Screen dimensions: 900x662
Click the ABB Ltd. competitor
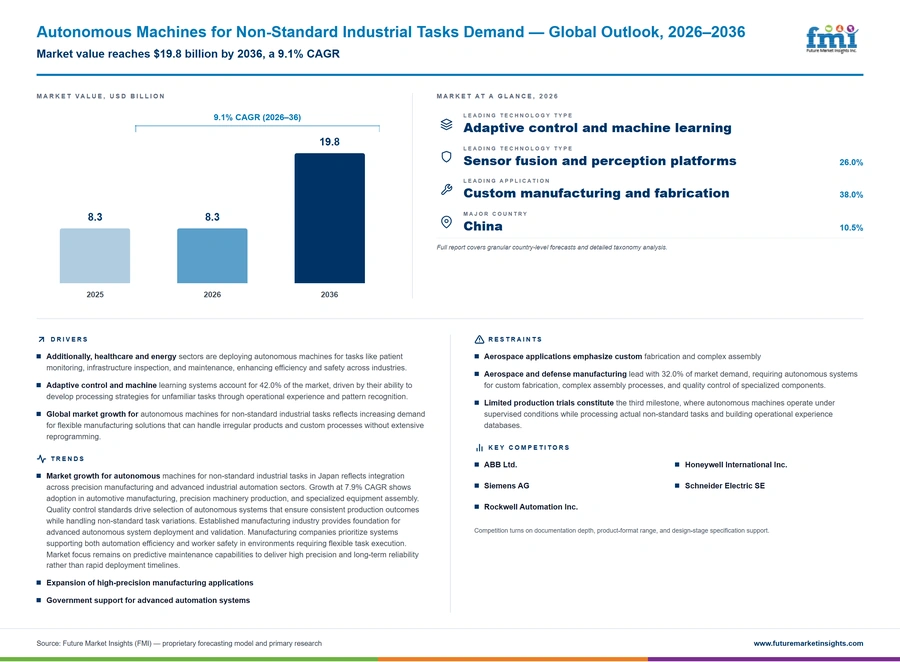[500, 464]
